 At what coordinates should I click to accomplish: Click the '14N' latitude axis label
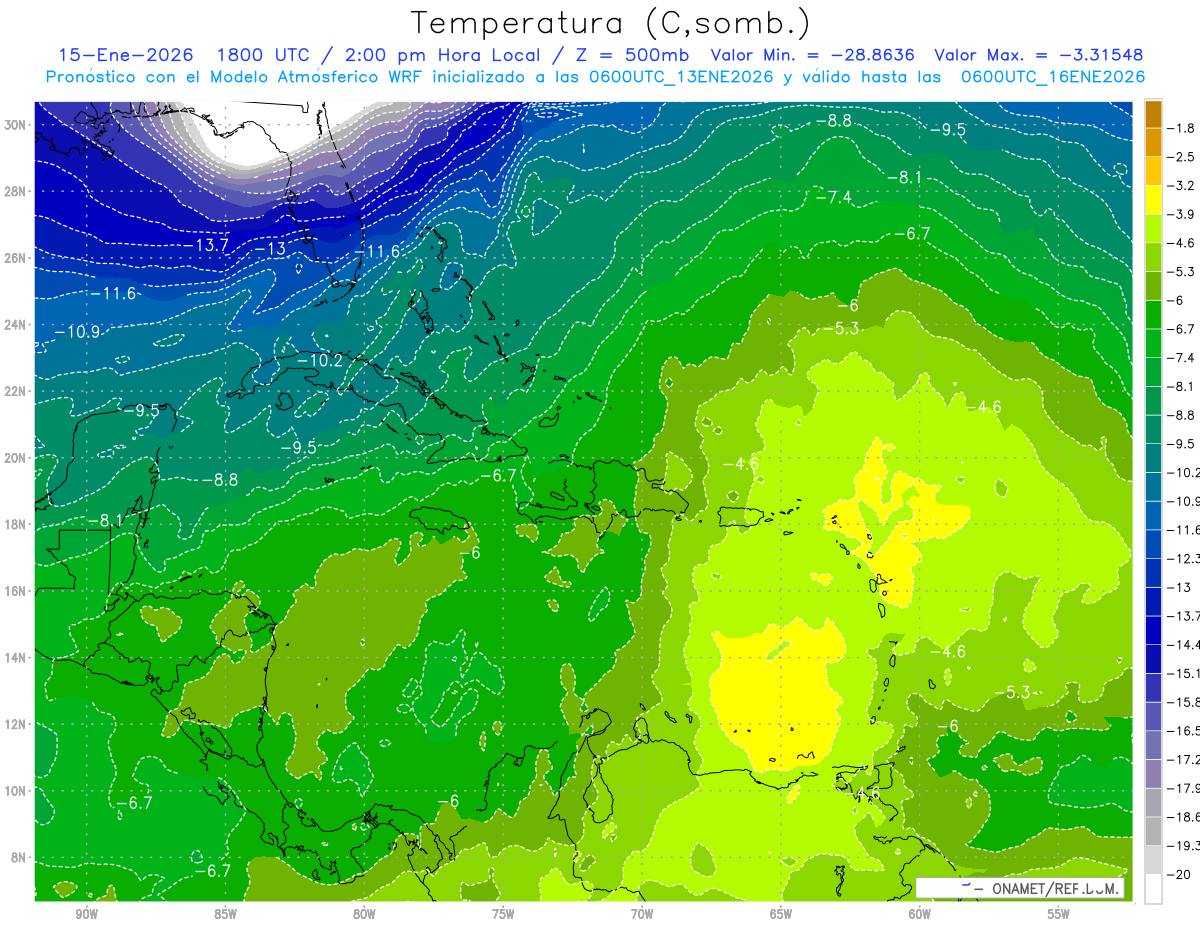tap(16, 657)
